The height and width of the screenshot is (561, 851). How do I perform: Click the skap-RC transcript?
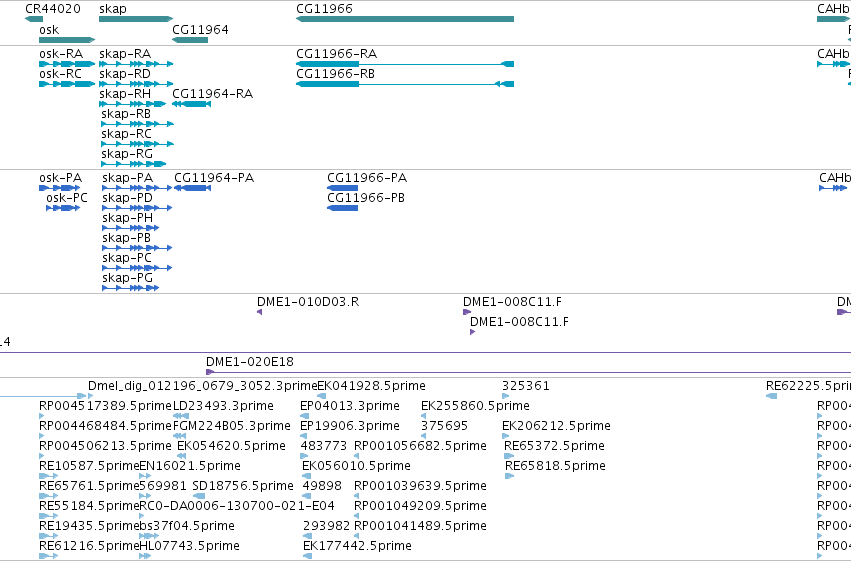coord(137,144)
